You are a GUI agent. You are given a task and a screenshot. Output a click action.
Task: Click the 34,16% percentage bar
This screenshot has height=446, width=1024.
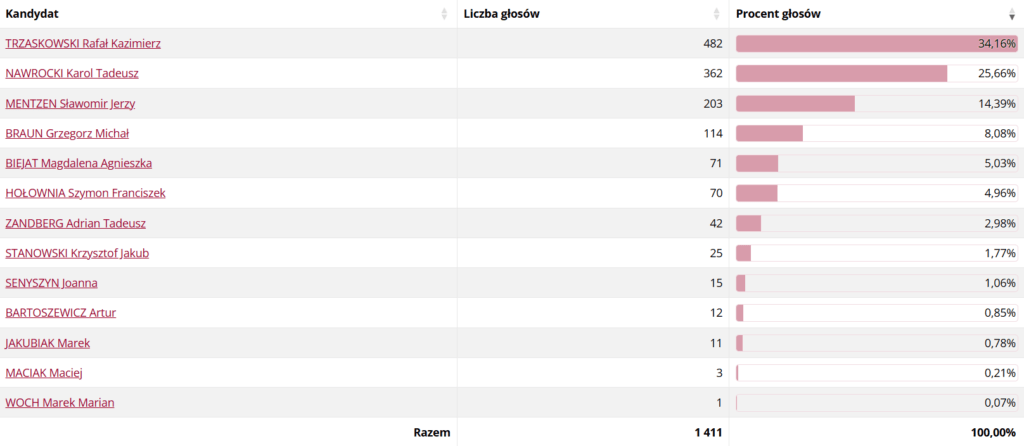click(x=877, y=44)
